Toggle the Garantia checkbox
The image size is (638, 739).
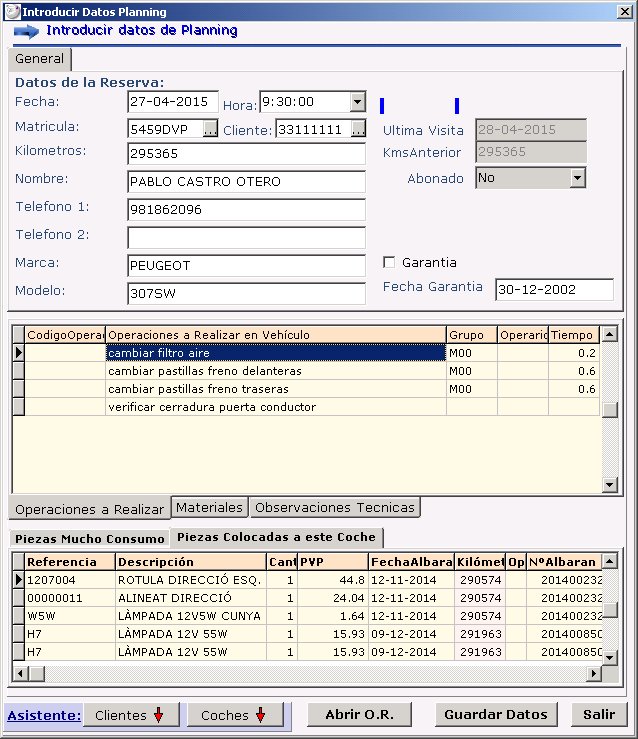tap(389, 262)
